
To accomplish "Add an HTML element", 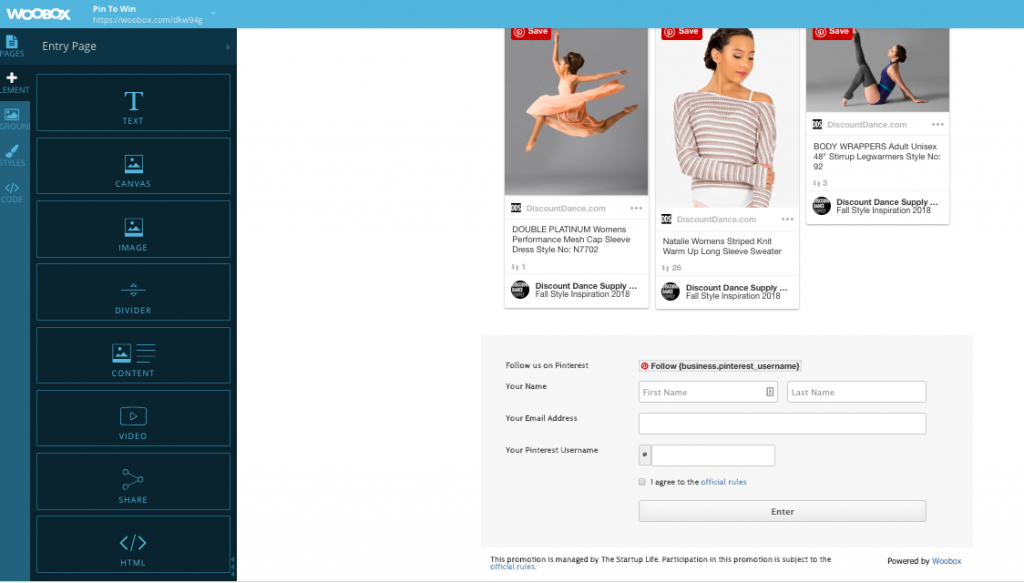I will click(133, 544).
